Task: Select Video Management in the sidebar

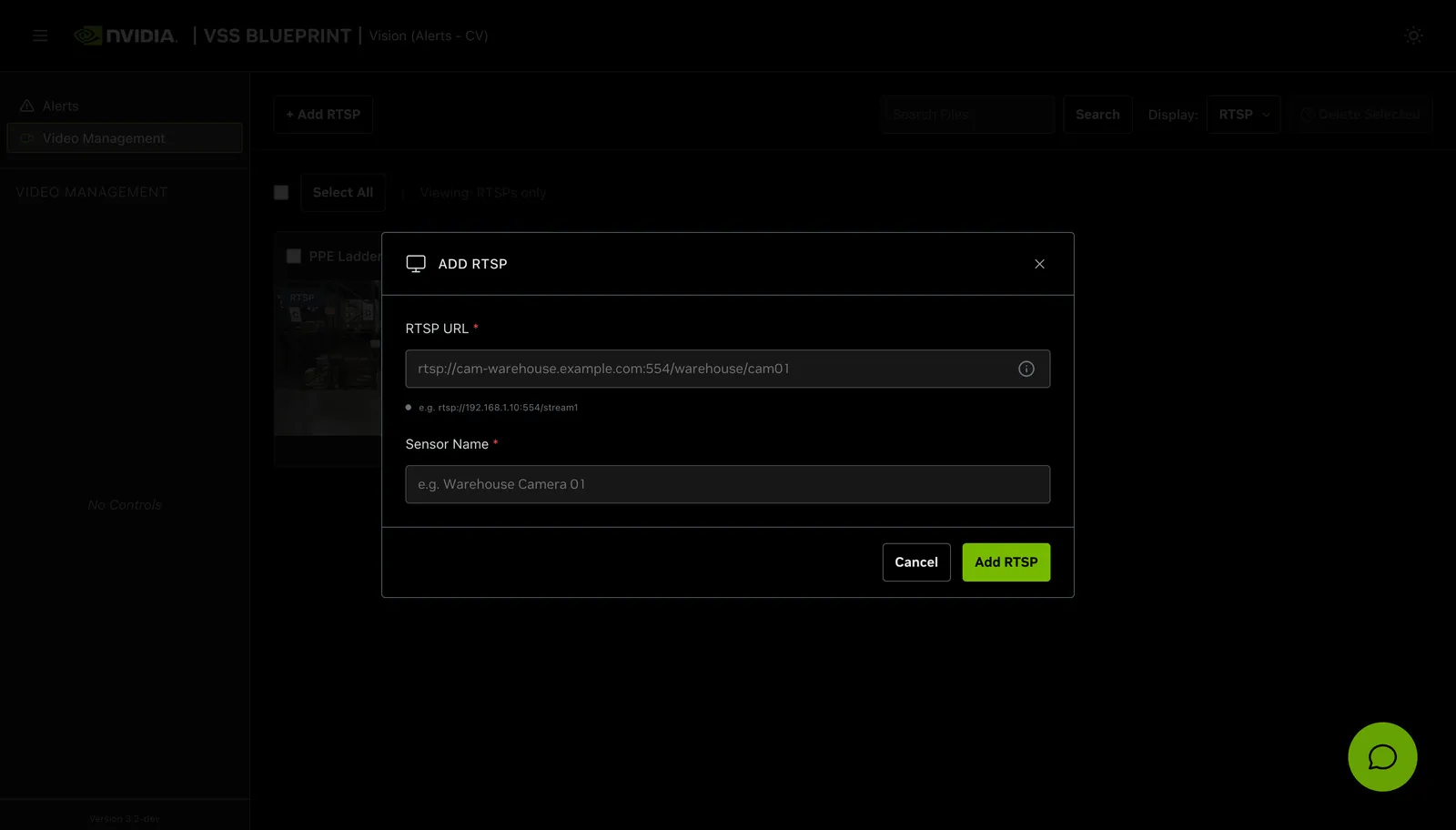Action: pos(125,138)
